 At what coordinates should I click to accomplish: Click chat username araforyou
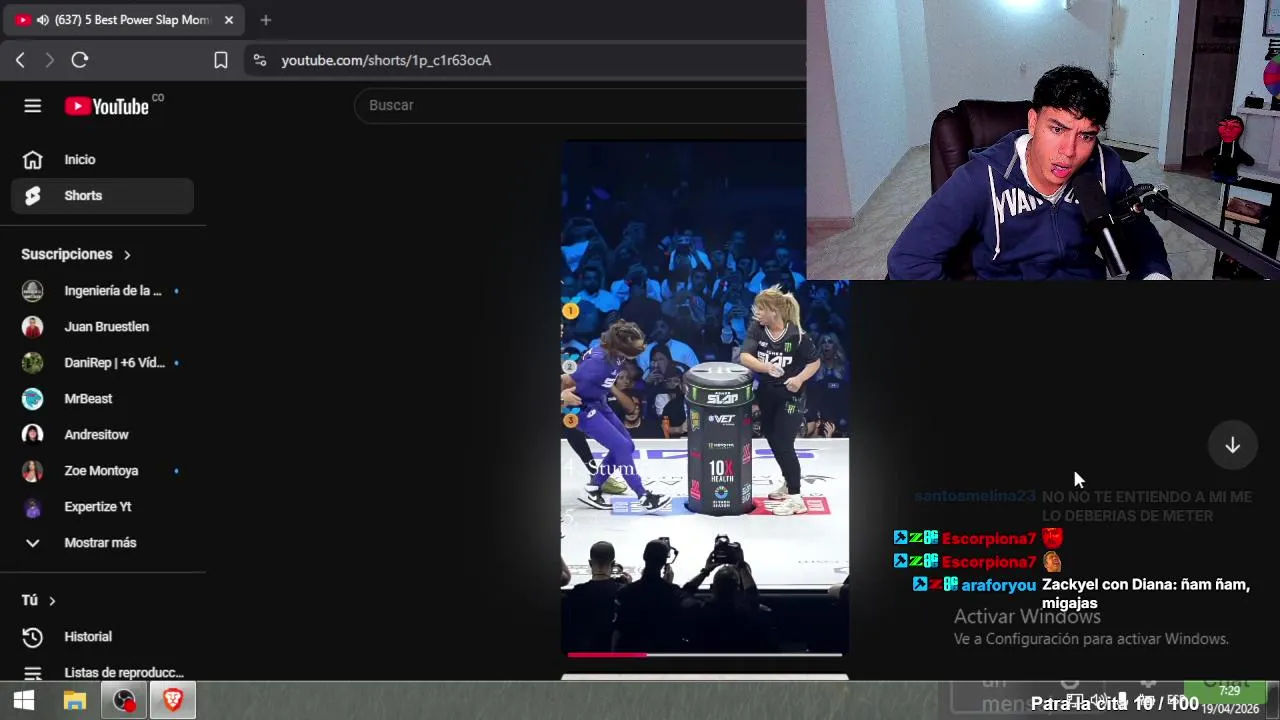coord(999,585)
